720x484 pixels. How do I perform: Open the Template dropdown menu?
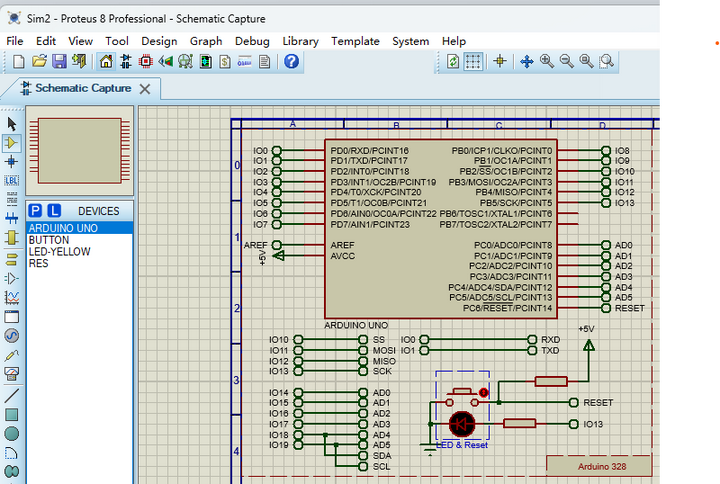point(355,41)
